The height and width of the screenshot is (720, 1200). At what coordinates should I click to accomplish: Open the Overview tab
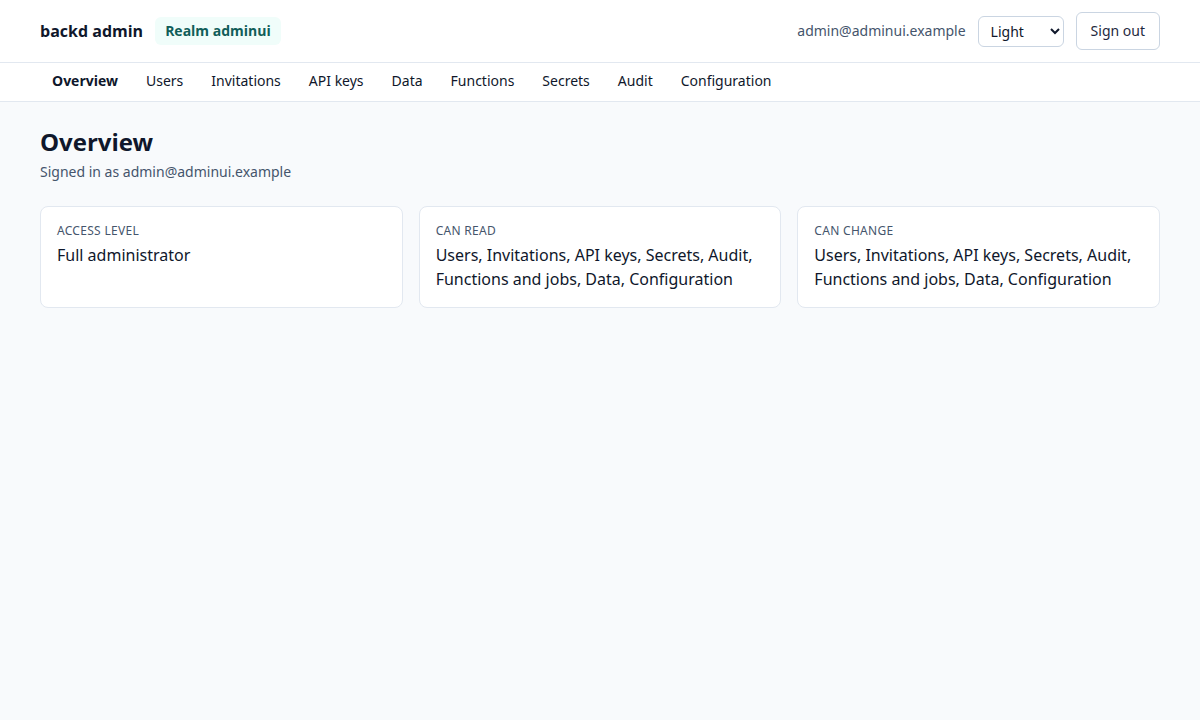click(x=85, y=81)
